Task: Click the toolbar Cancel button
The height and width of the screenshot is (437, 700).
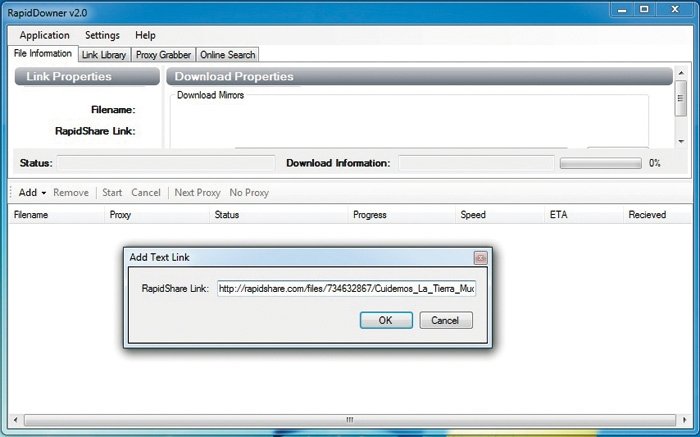Action: [146, 193]
